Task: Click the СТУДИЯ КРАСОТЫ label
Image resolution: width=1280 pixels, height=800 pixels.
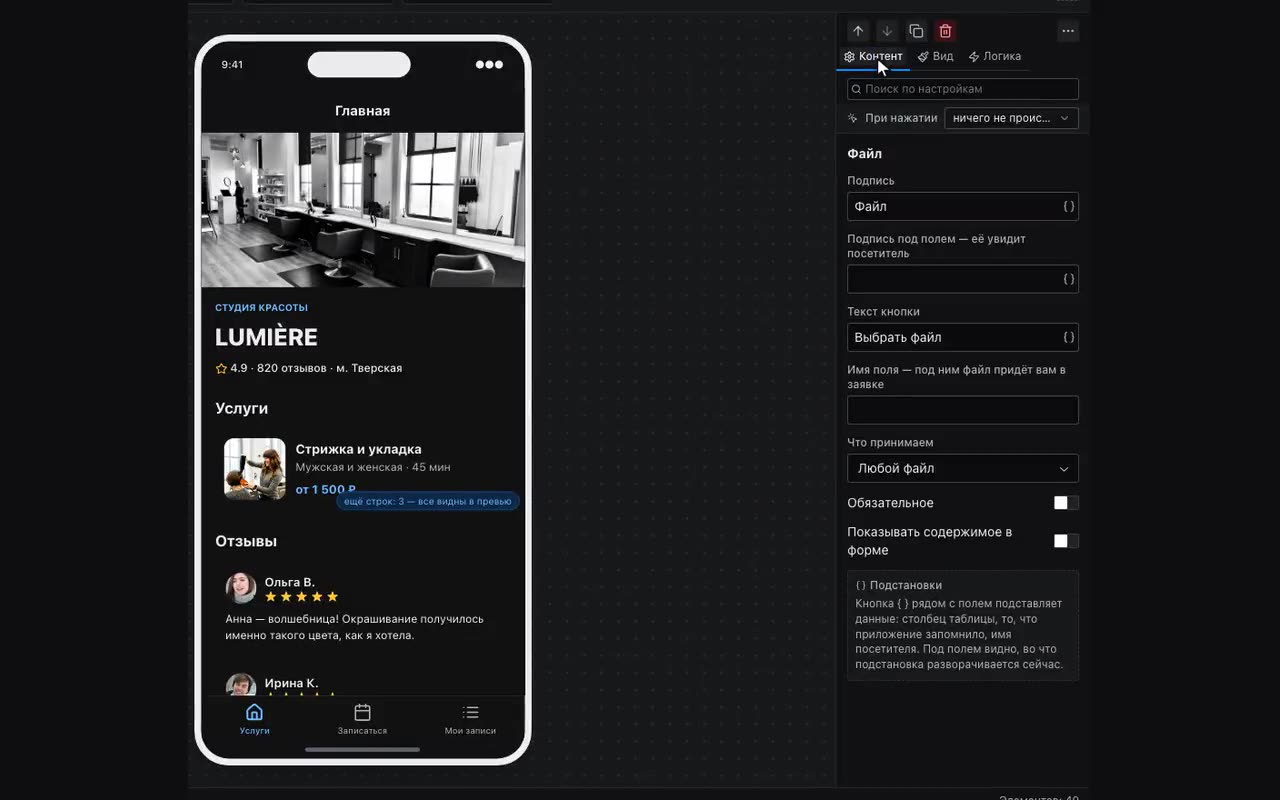Action: point(261,308)
